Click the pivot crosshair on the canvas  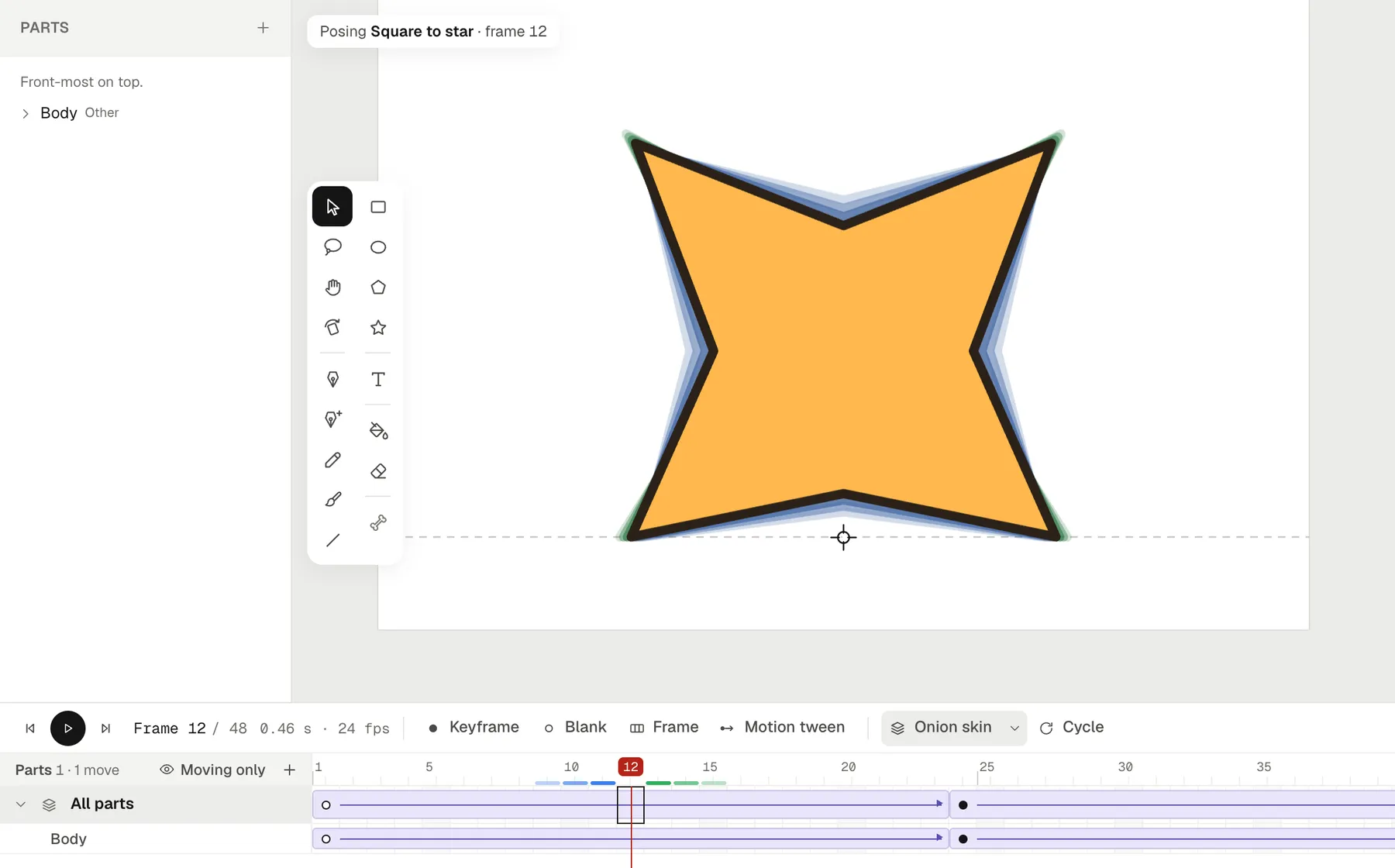[843, 537]
